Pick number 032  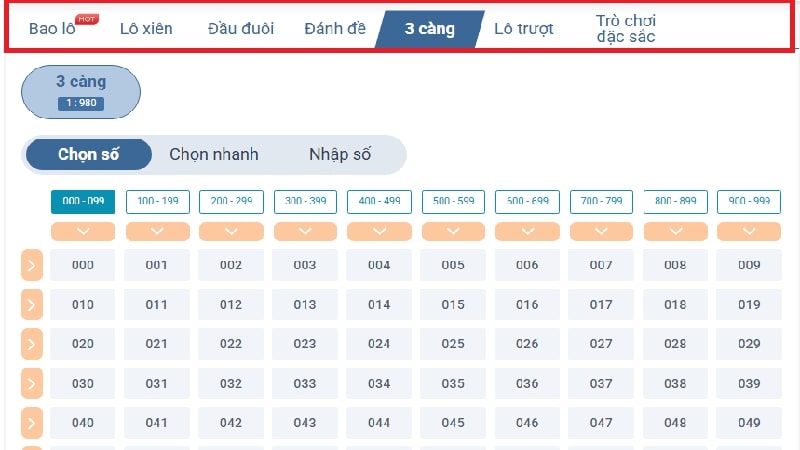(231, 383)
